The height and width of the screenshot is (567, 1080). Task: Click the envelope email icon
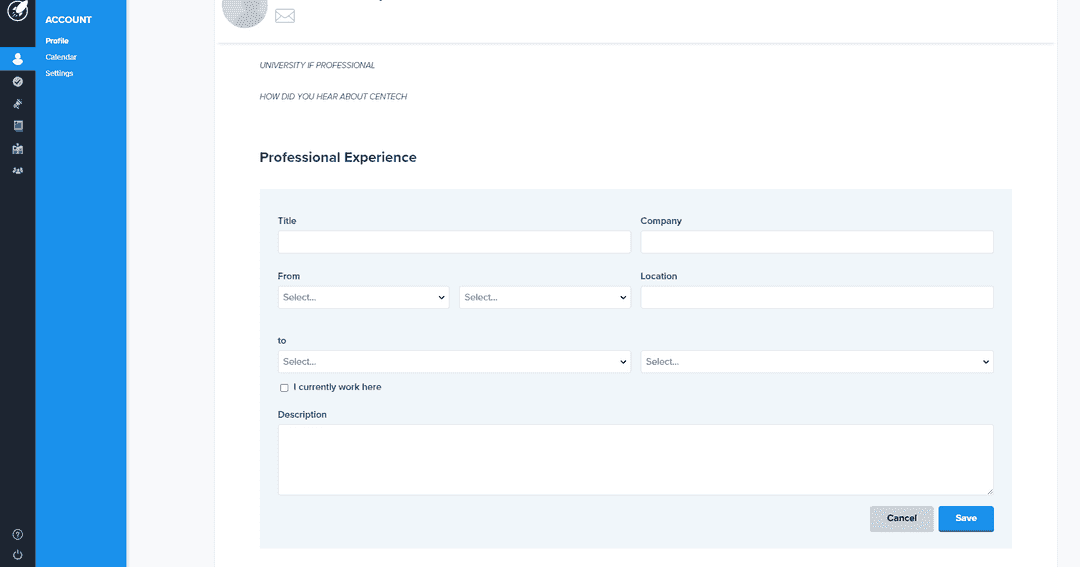pyautogui.click(x=285, y=15)
